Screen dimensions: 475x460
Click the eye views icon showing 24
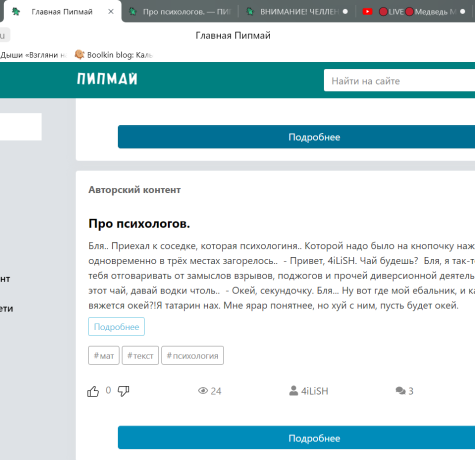(203, 391)
